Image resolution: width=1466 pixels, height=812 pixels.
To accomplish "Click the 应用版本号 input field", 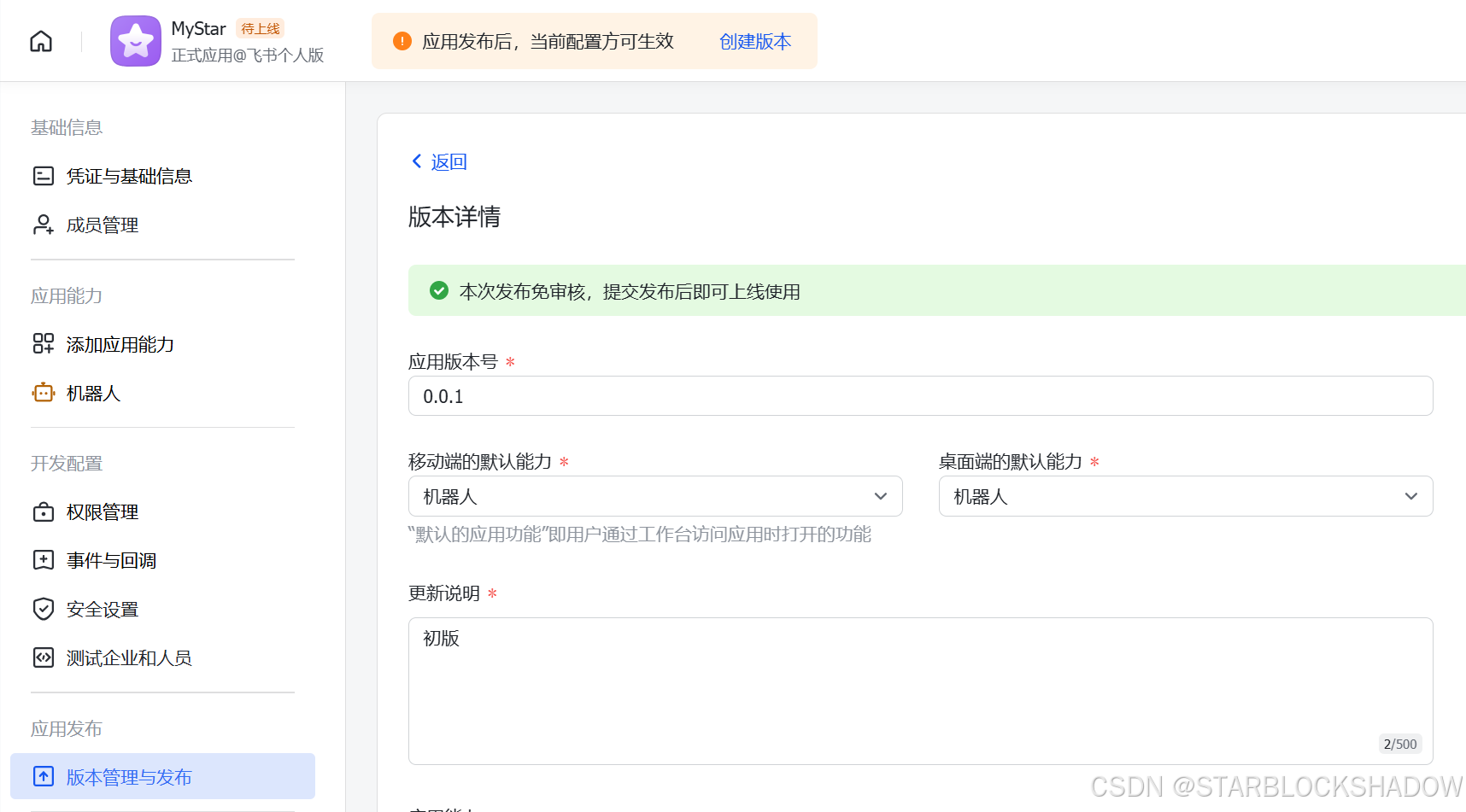I will pos(920,396).
